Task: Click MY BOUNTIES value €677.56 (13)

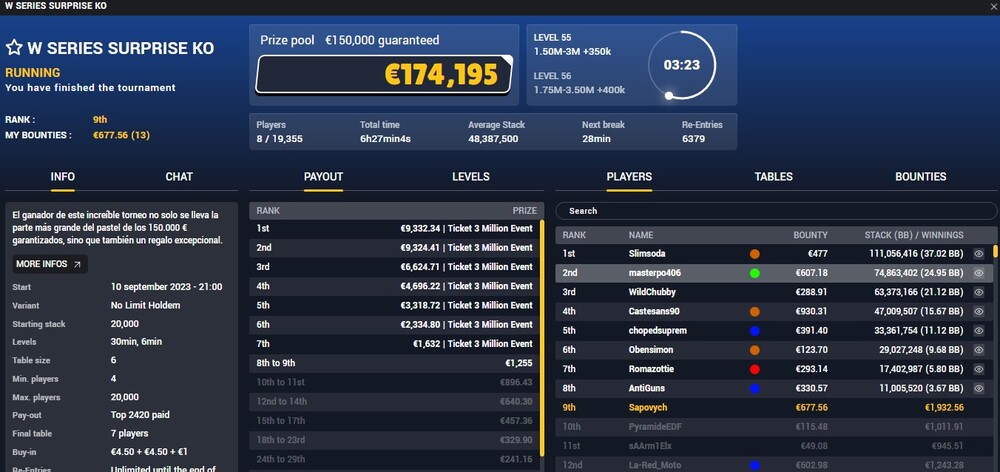Action: point(121,135)
